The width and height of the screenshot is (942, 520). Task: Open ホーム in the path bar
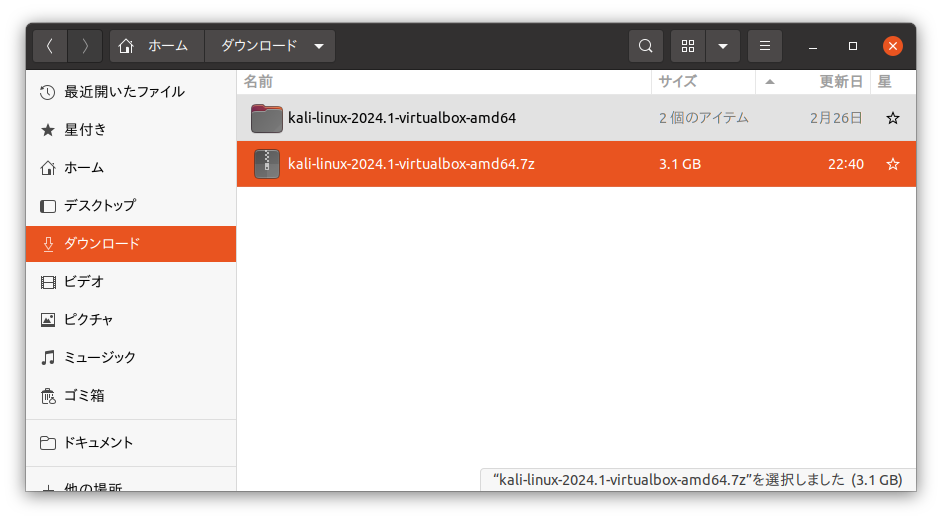pos(157,46)
